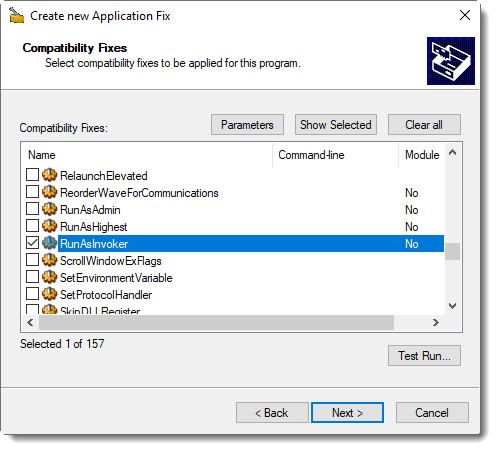Click the RunAsHighest fix gear icon
The height and width of the screenshot is (450, 496).
[50, 226]
